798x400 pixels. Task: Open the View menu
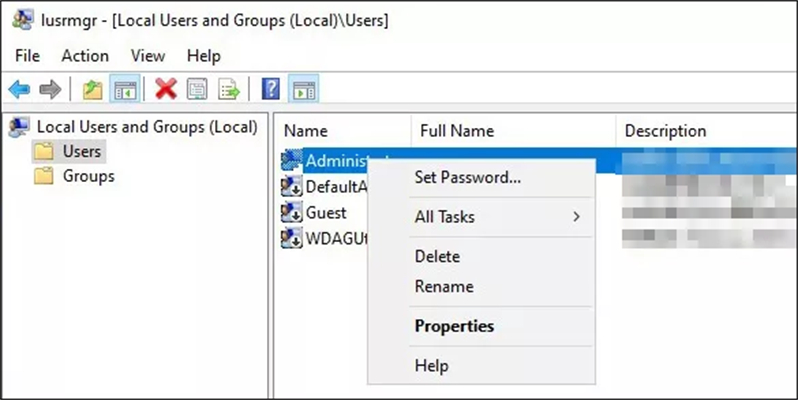147,56
